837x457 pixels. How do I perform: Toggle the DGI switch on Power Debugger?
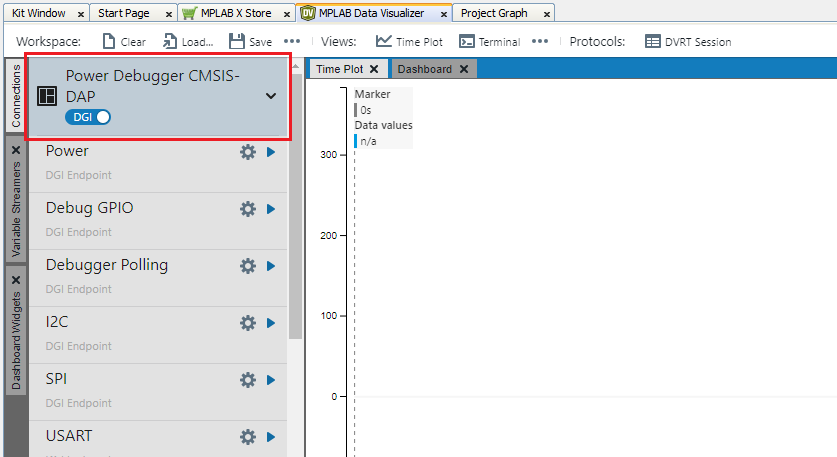click(x=88, y=117)
